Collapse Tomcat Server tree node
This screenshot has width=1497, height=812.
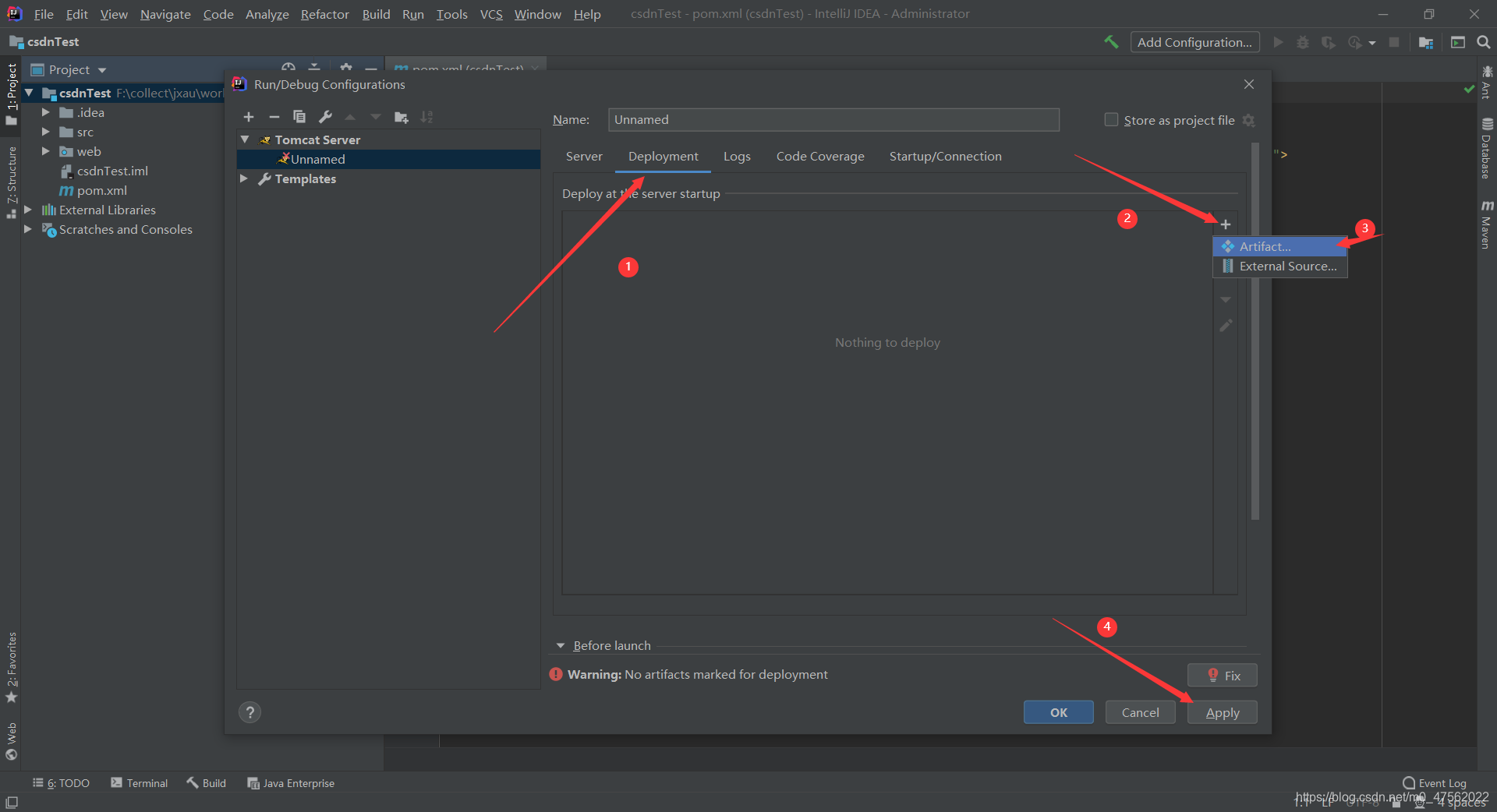pos(245,139)
